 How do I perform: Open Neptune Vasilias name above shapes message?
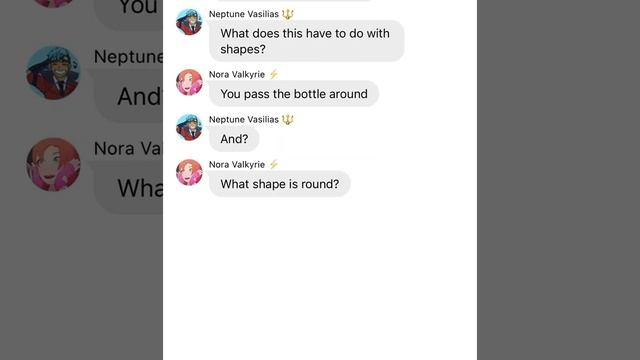244,14
